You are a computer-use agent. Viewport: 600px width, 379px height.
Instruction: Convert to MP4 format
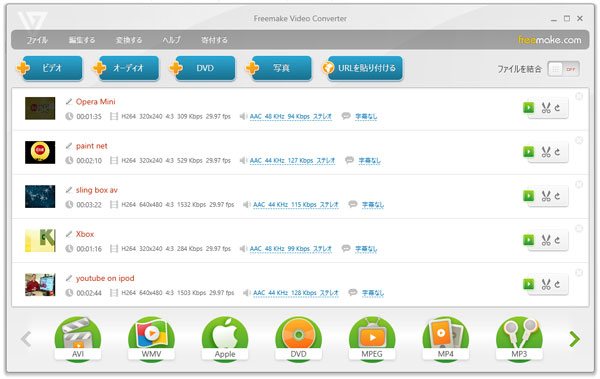pyautogui.click(x=445, y=339)
